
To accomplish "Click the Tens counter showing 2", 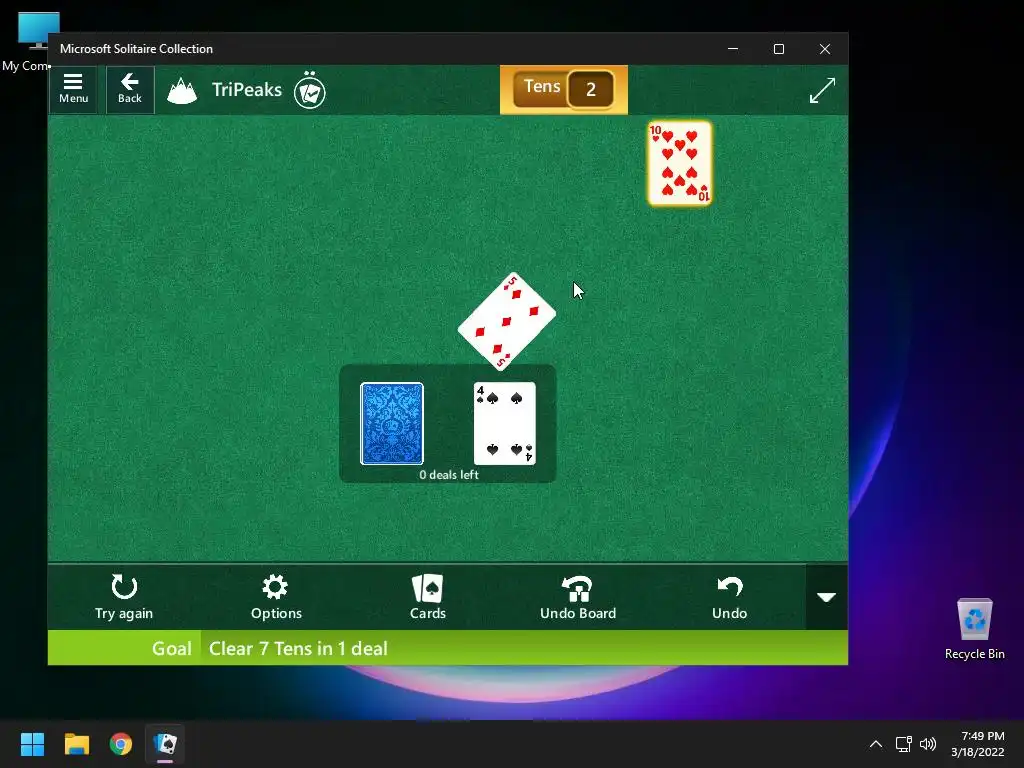I will [x=564, y=89].
